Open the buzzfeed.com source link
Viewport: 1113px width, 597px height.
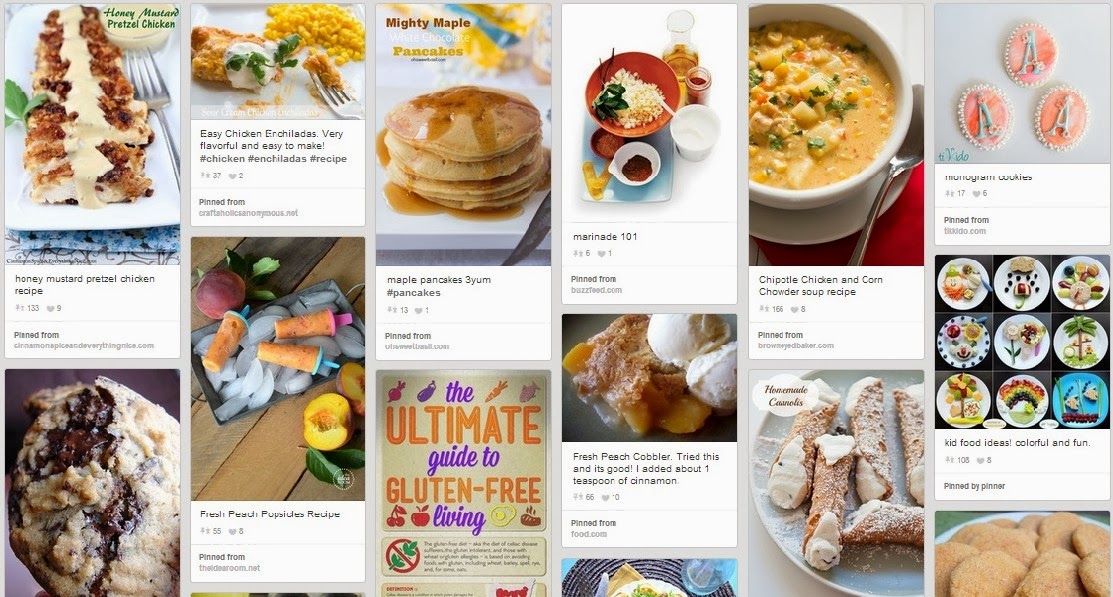click(596, 290)
